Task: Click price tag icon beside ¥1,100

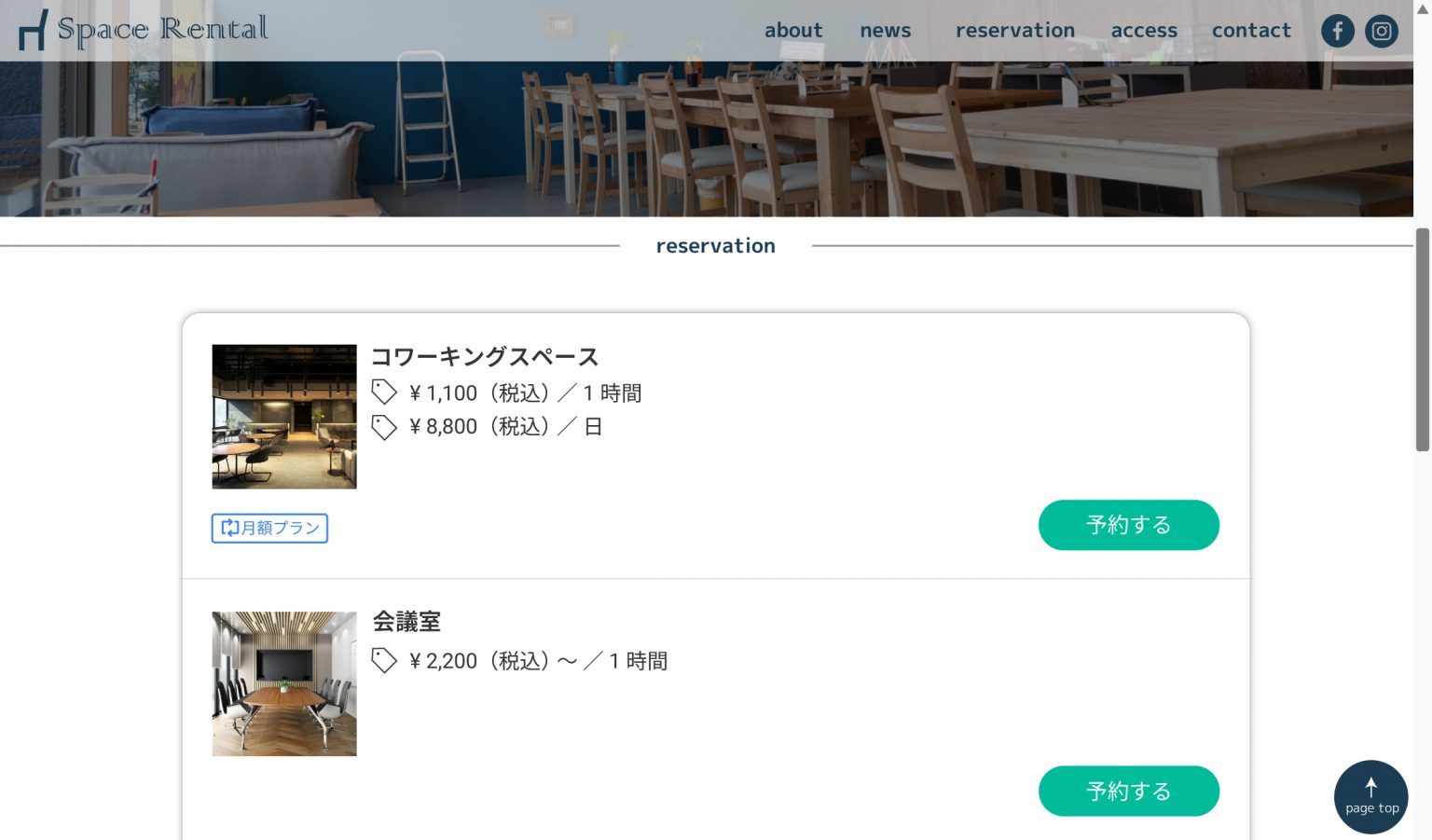Action: click(384, 392)
